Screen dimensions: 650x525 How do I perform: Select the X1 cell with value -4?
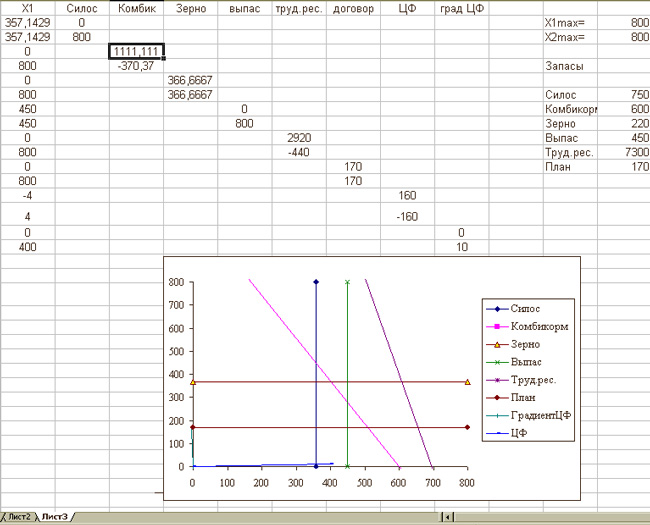click(x=27, y=195)
